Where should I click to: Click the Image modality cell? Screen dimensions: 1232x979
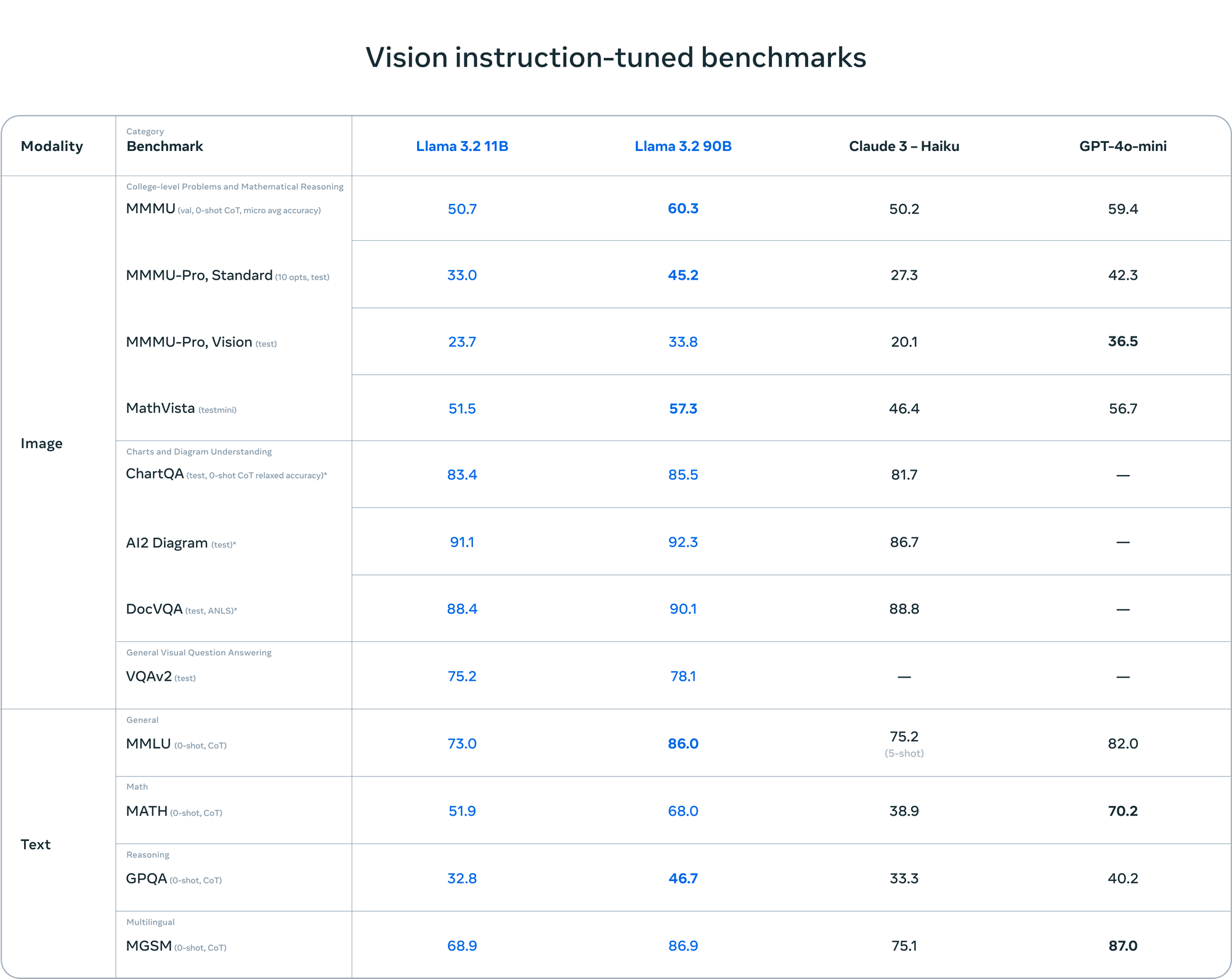click(41, 444)
